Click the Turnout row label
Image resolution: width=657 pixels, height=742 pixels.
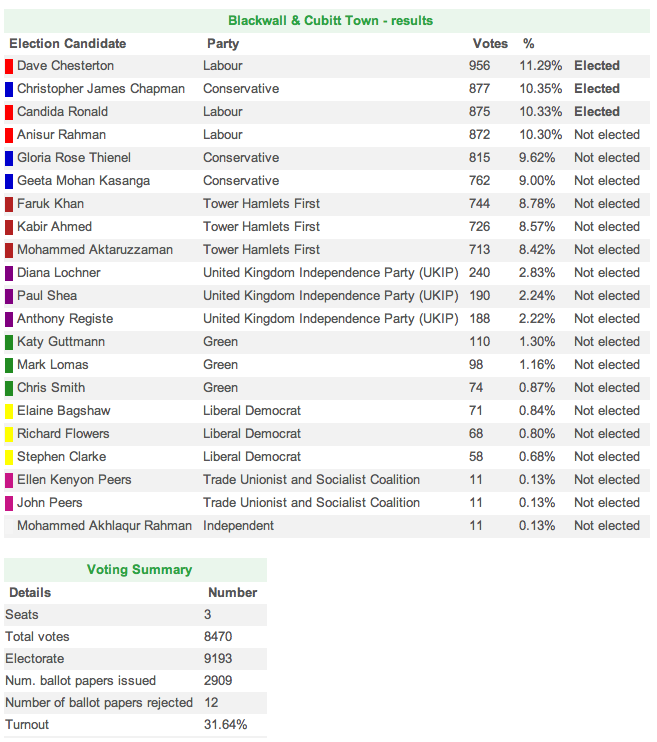tap(27, 725)
